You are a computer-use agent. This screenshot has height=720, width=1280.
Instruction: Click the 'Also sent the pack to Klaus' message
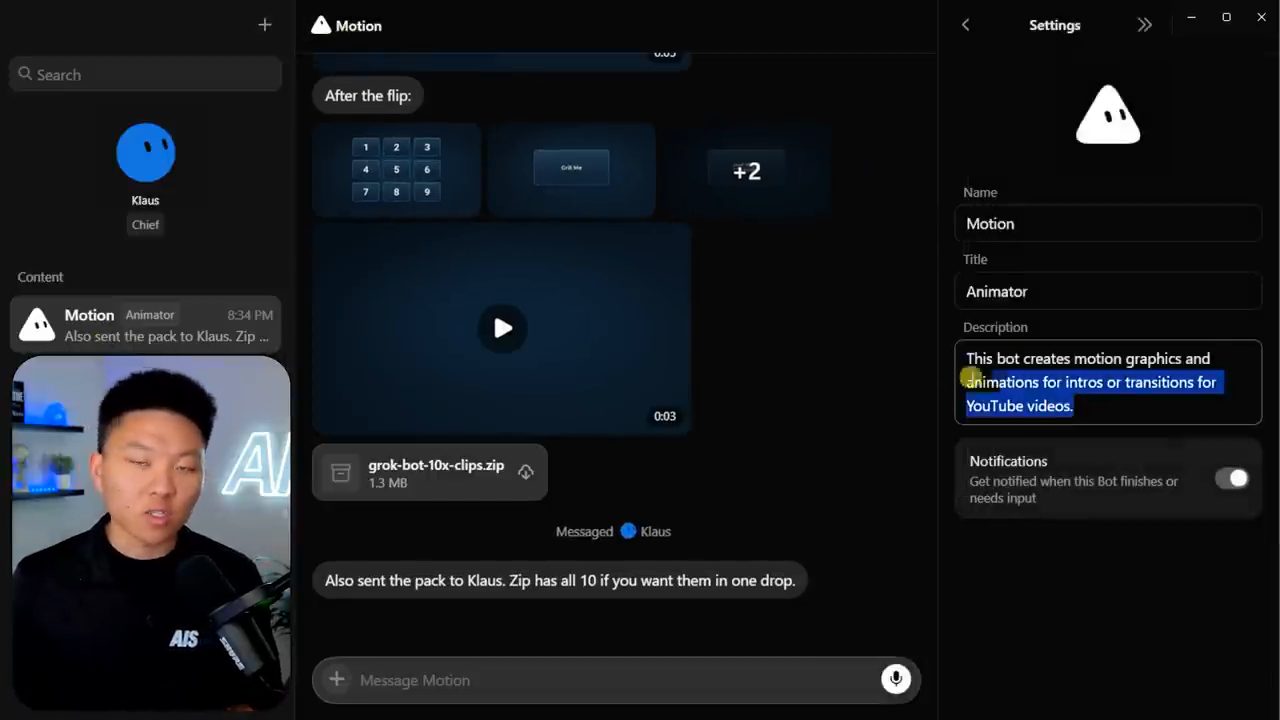[560, 580]
